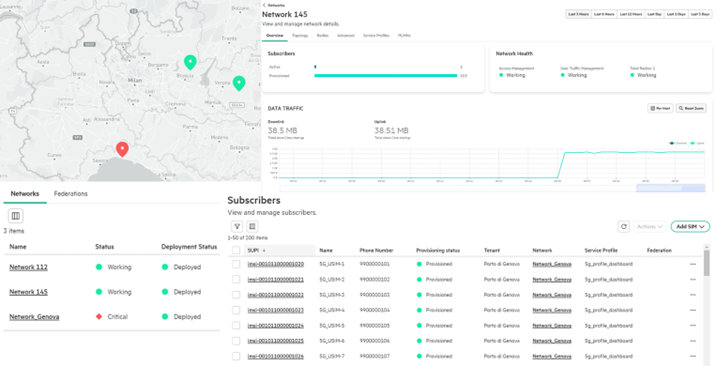Open column settings icon in Networks panel
Viewport: 716px width, 366px height.
click(16, 216)
